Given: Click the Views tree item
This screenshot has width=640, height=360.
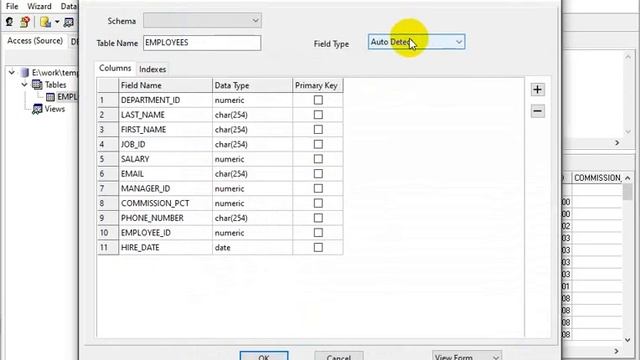Looking at the screenshot, I should 55,109.
